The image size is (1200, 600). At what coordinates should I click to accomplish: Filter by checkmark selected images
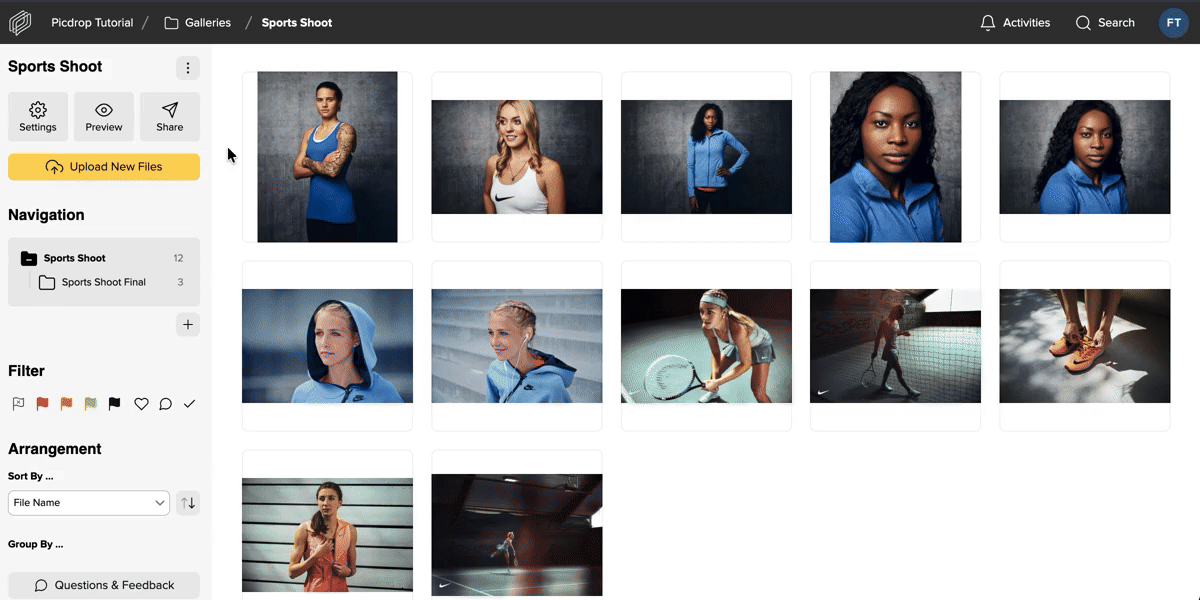pyautogui.click(x=189, y=404)
